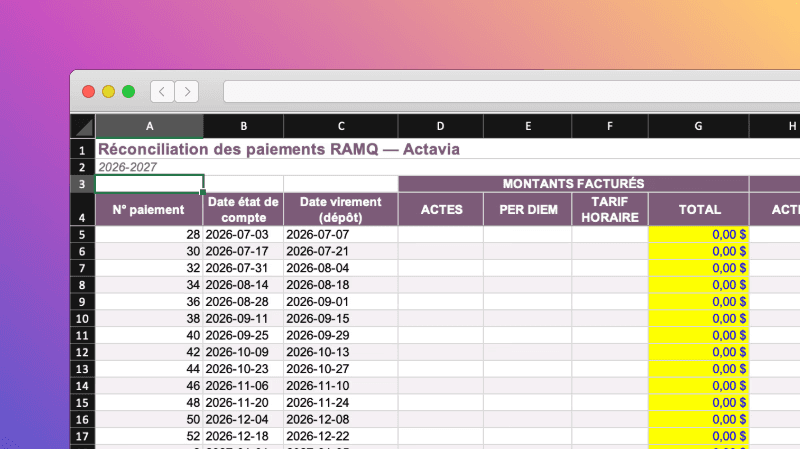Click the cell fill handle of A3

(x=203, y=192)
